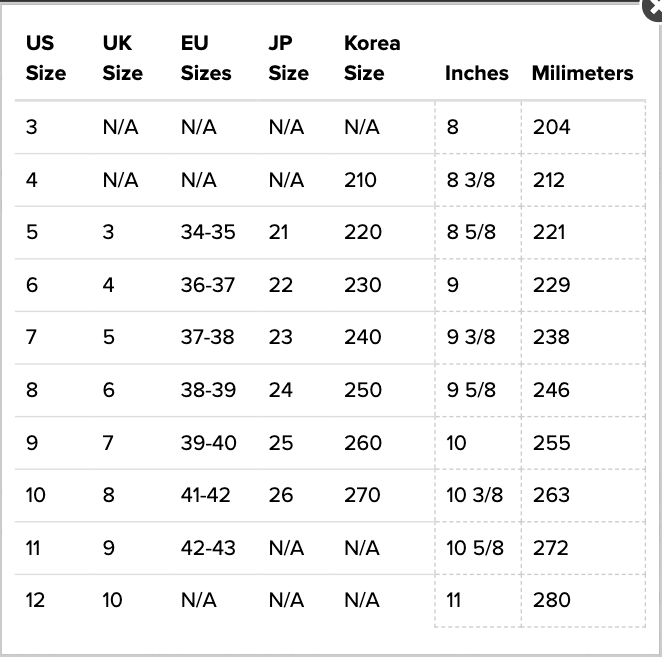Click the Milimeters column header
This screenshot has height=657, width=662.
pyautogui.click(x=582, y=73)
